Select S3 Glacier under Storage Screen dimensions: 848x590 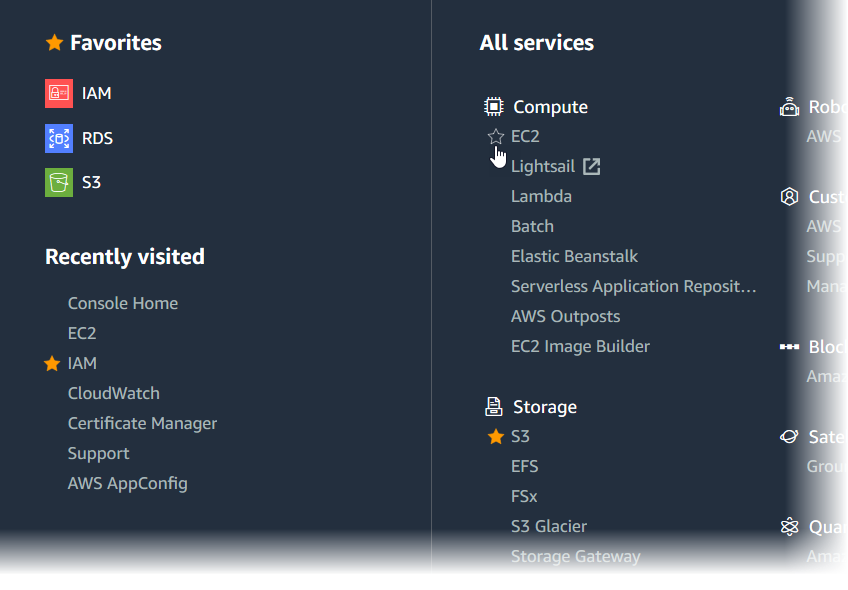point(549,527)
